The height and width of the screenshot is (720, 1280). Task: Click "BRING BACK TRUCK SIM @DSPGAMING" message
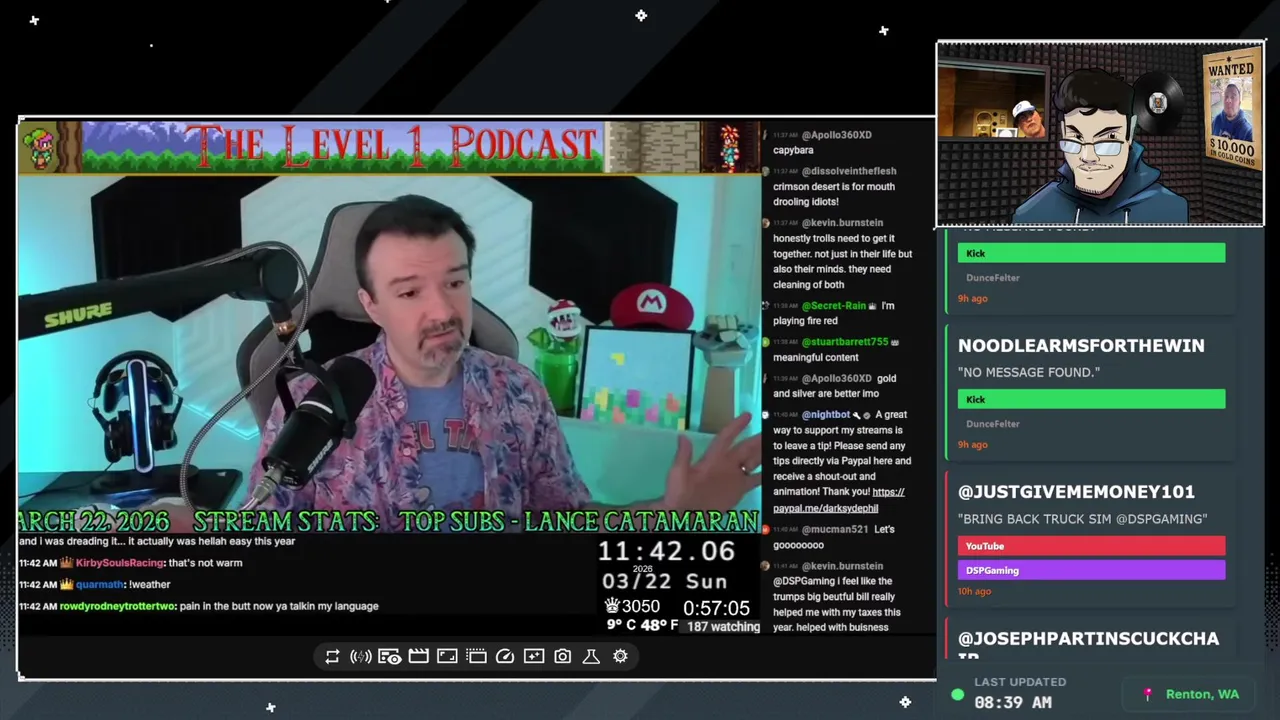[x=1082, y=519]
